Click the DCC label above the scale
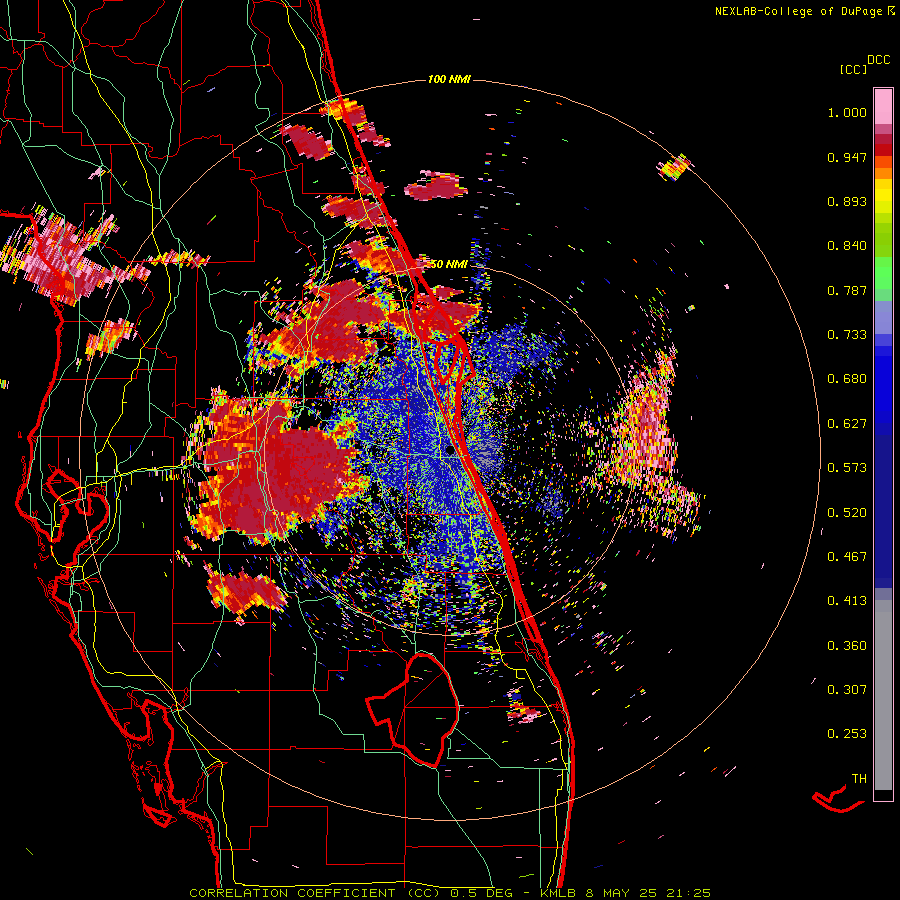Image resolution: width=900 pixels, height=900 pixels. point(879,60)
